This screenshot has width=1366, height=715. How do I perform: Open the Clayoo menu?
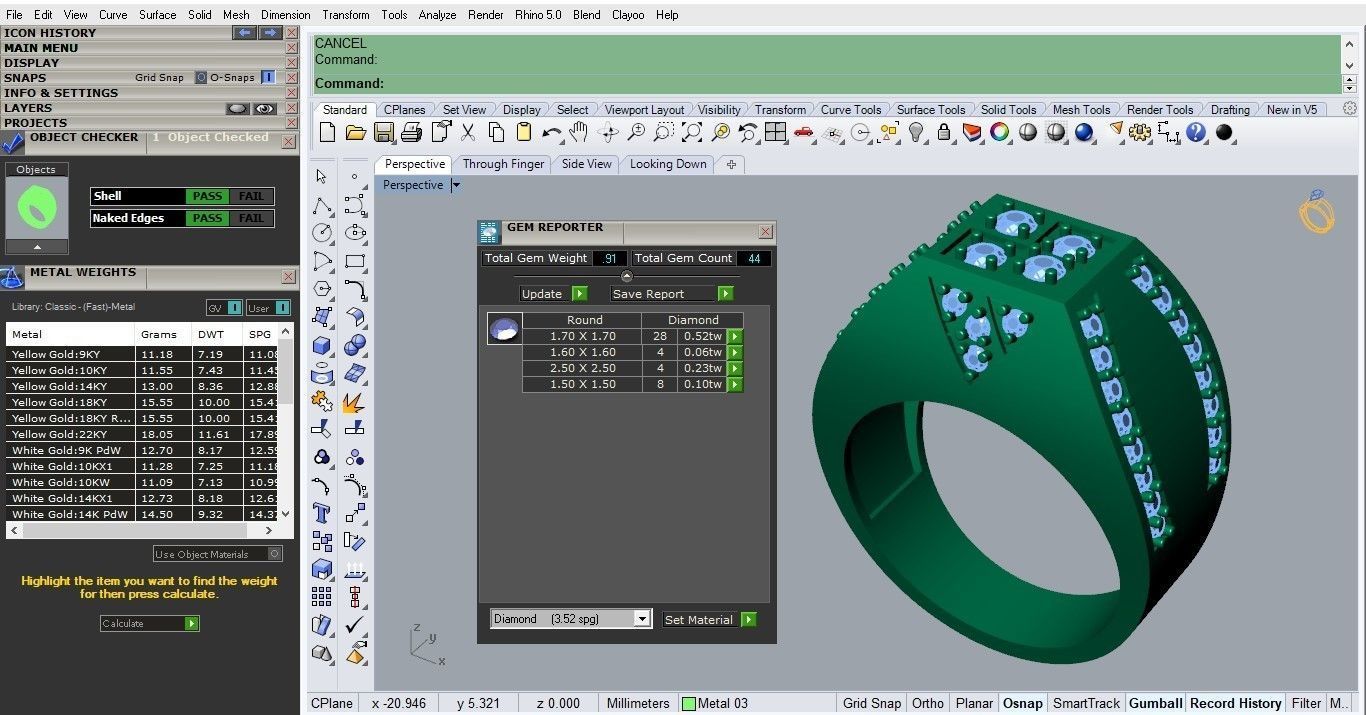pyautogui.click(x=628, y=15)
